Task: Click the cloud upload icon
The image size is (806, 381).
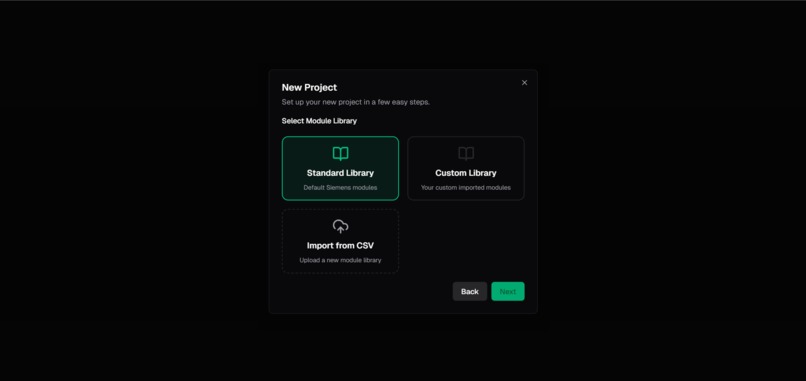Action: tap(340, 226)
